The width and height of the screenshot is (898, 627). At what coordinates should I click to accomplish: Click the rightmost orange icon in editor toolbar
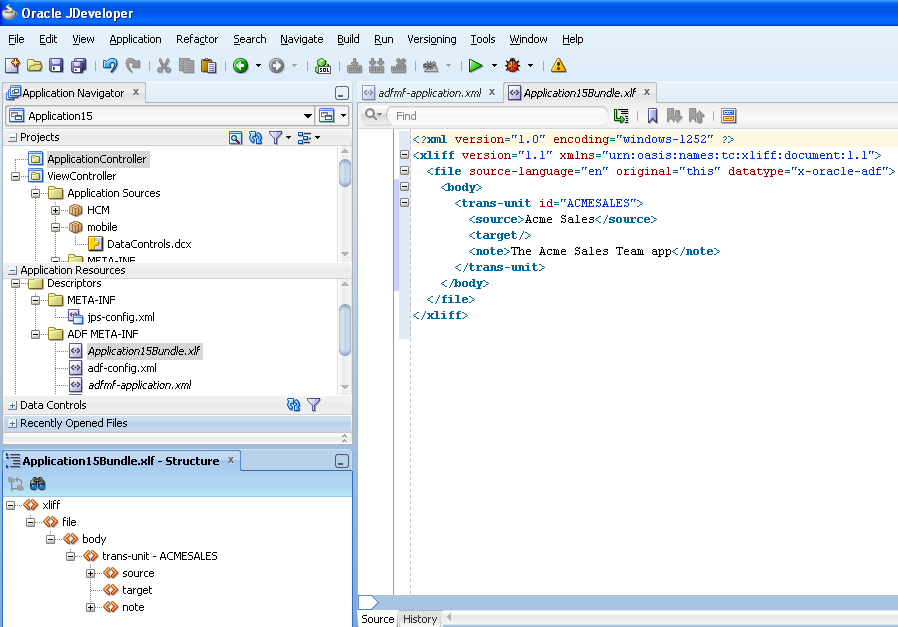pyautogui.click(x=728, y=116)
